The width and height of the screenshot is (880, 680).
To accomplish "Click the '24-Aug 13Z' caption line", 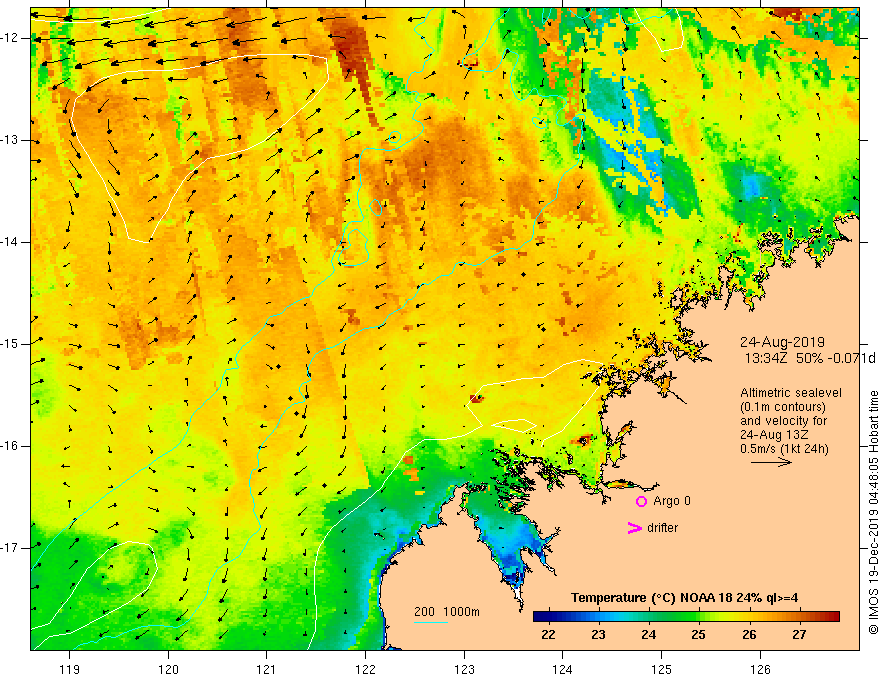I will [x=774, y=435].
